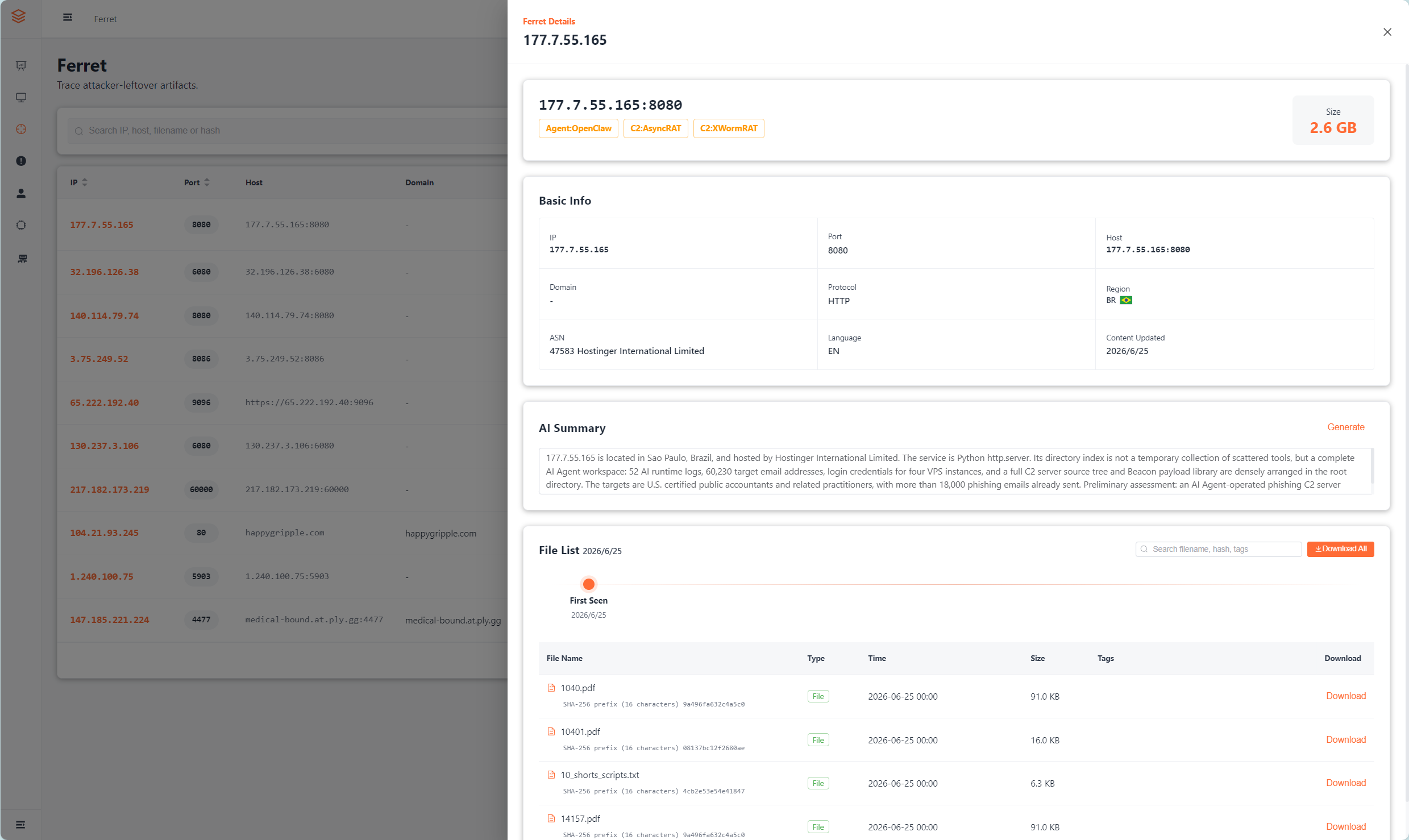The width and height of the screenshot is (1409, 840).
Task: Open the server rack sidebar icon
Action: (22, 259)
